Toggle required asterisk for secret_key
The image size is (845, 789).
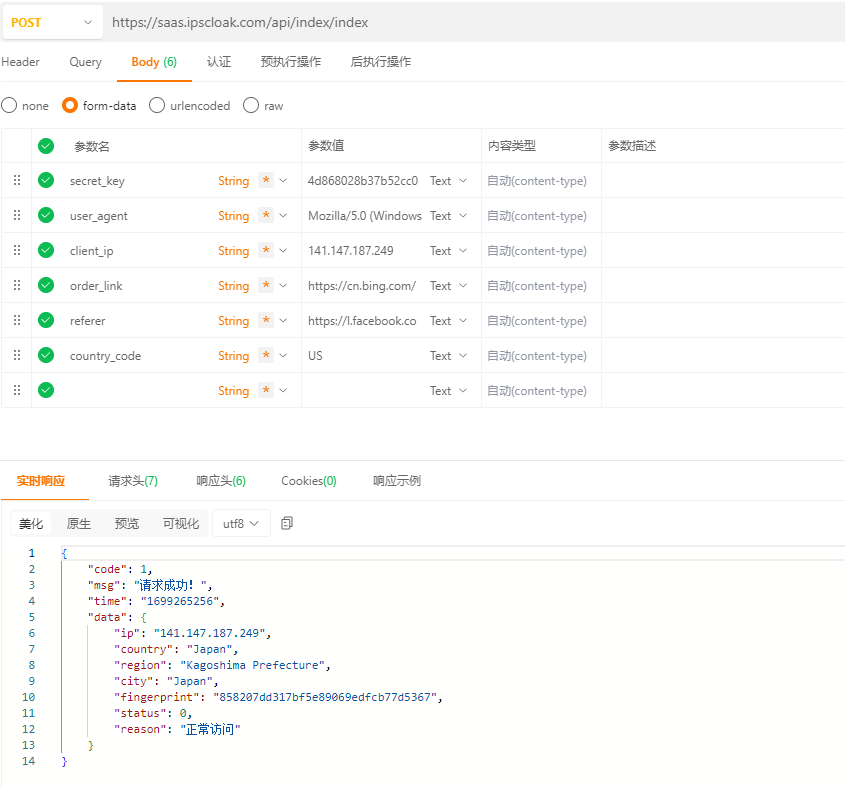[x=266, y=180]
